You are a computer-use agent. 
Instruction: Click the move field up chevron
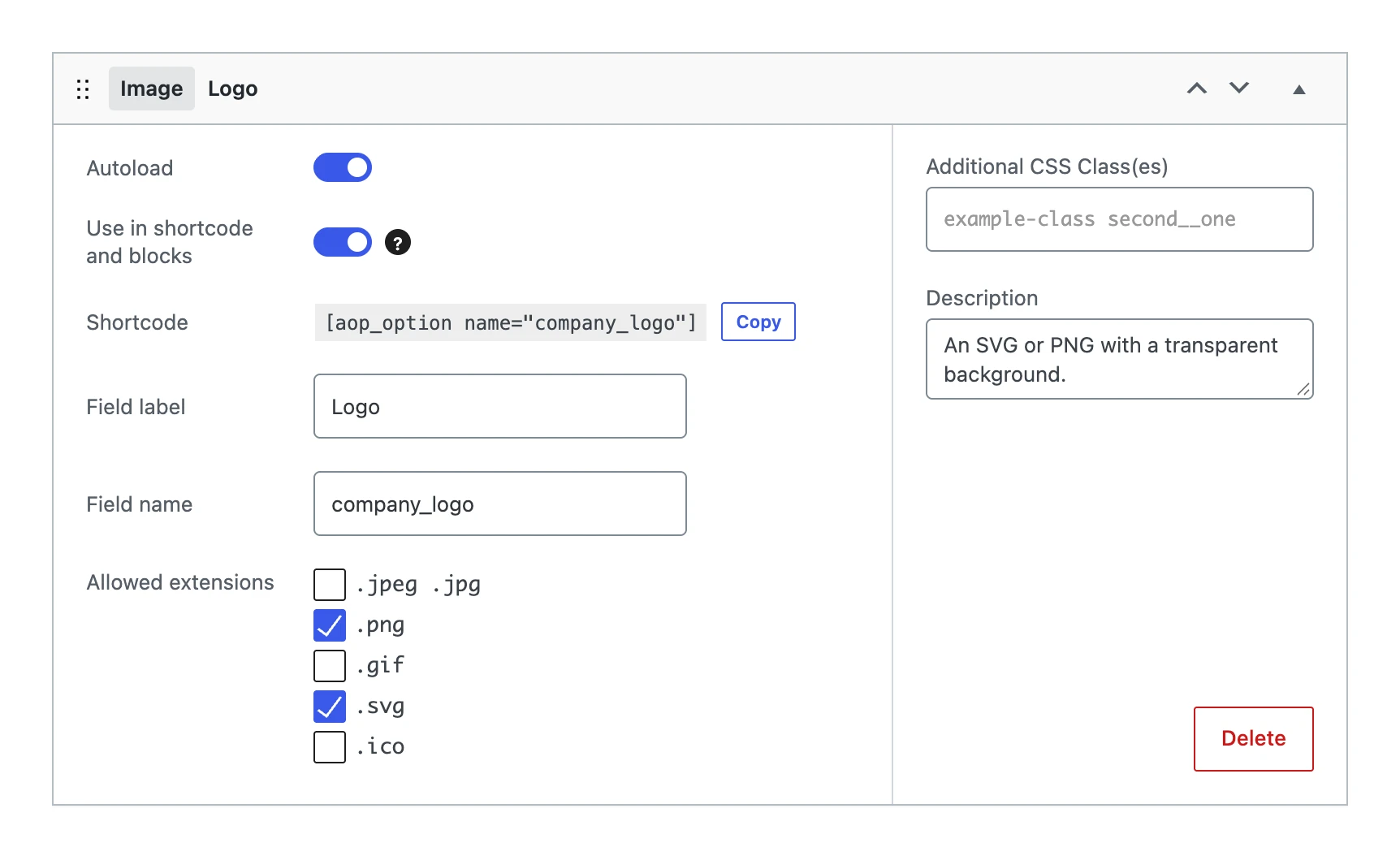point(1196,89)
